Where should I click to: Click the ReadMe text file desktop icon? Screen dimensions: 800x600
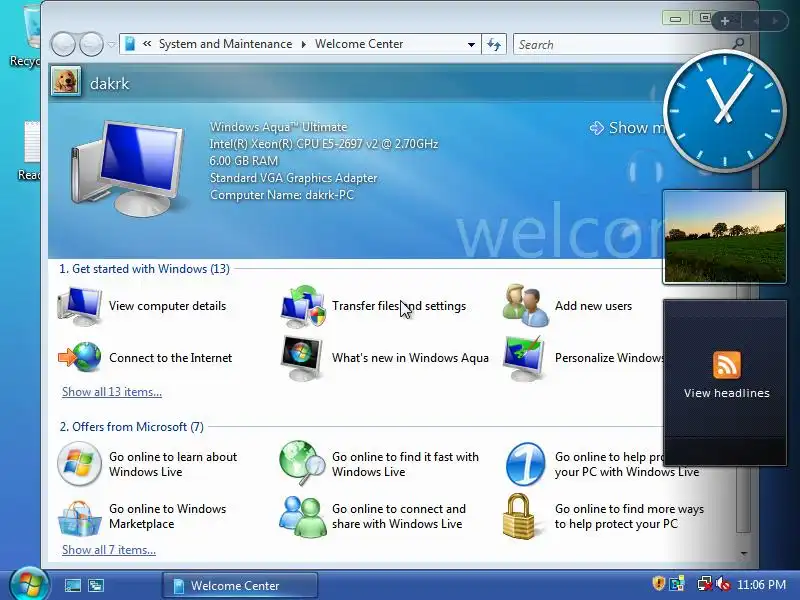pyautogui.click(x=30, y=151)
